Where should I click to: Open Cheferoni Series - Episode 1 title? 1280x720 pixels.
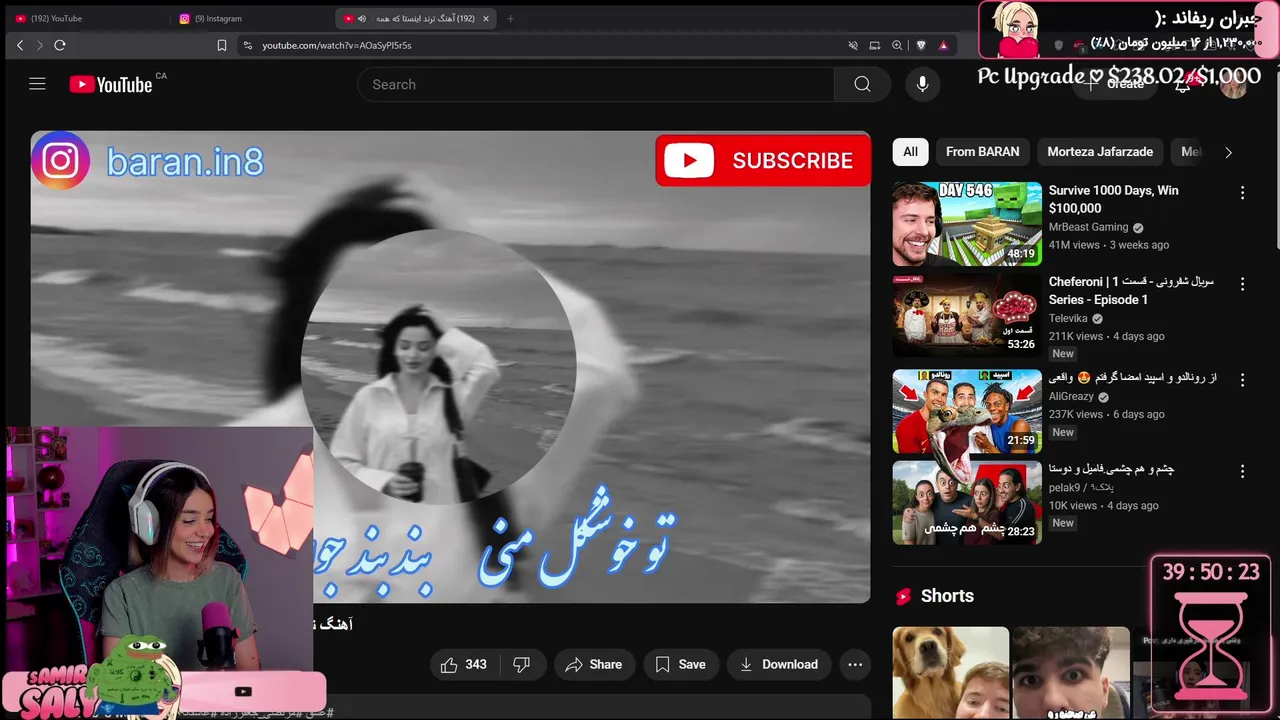coord(1131,290)
